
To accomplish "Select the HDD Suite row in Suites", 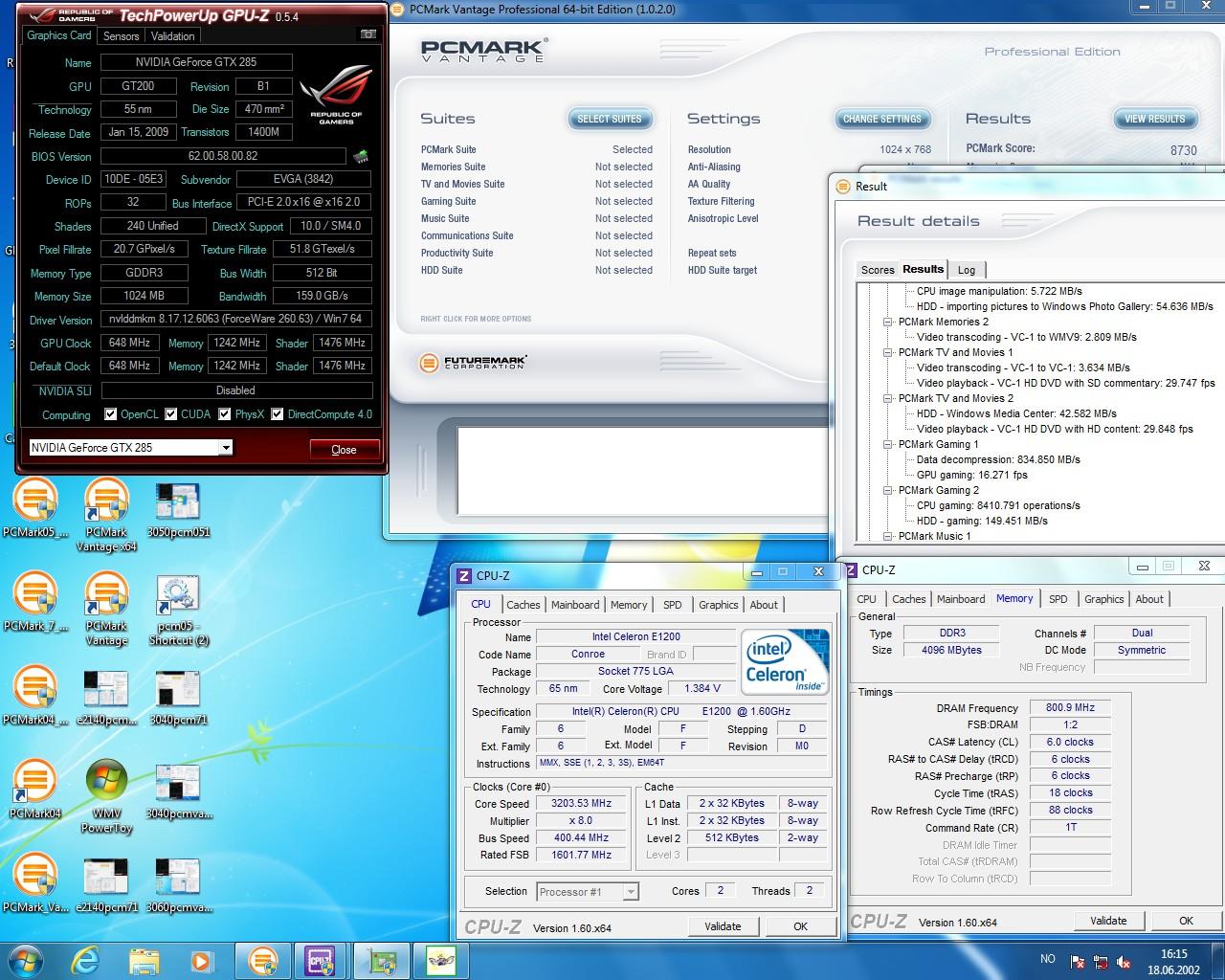I will coord(536,270).
